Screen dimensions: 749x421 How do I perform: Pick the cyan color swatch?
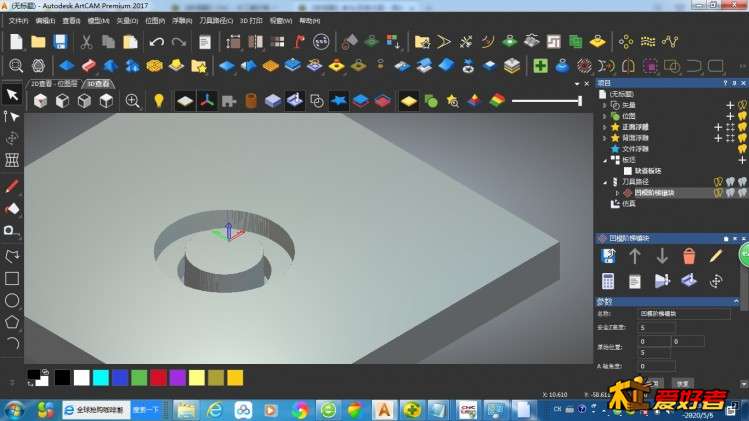(101, 378)
